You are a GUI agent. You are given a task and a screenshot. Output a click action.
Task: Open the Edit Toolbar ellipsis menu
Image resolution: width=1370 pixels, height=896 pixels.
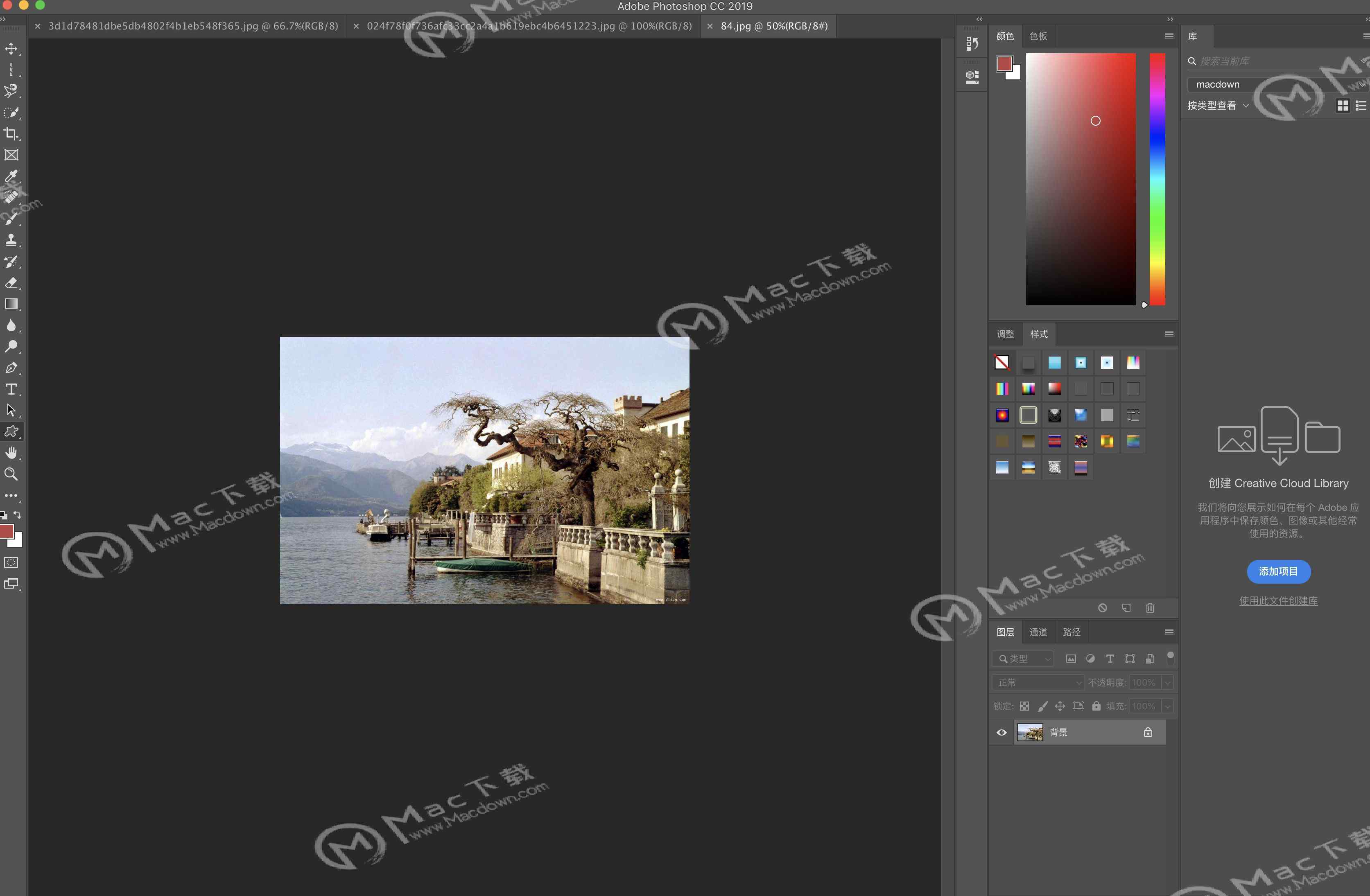click(11, 495)
